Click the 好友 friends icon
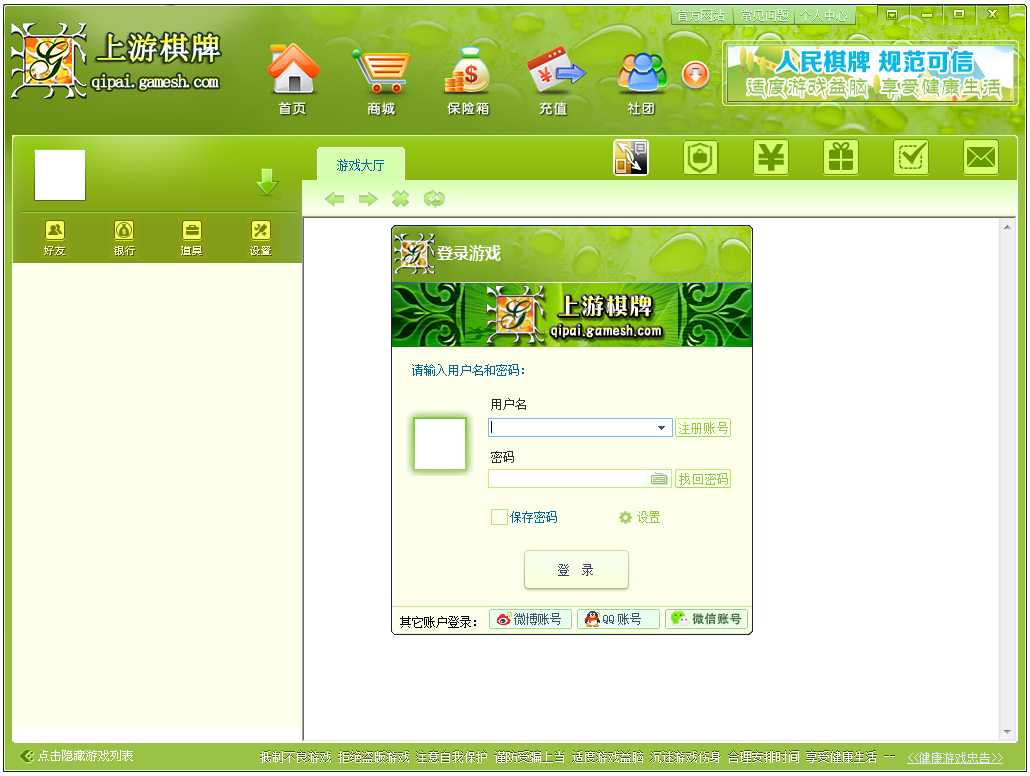The height and width of the screenshot is (776, 1030). tap(55, 237)
